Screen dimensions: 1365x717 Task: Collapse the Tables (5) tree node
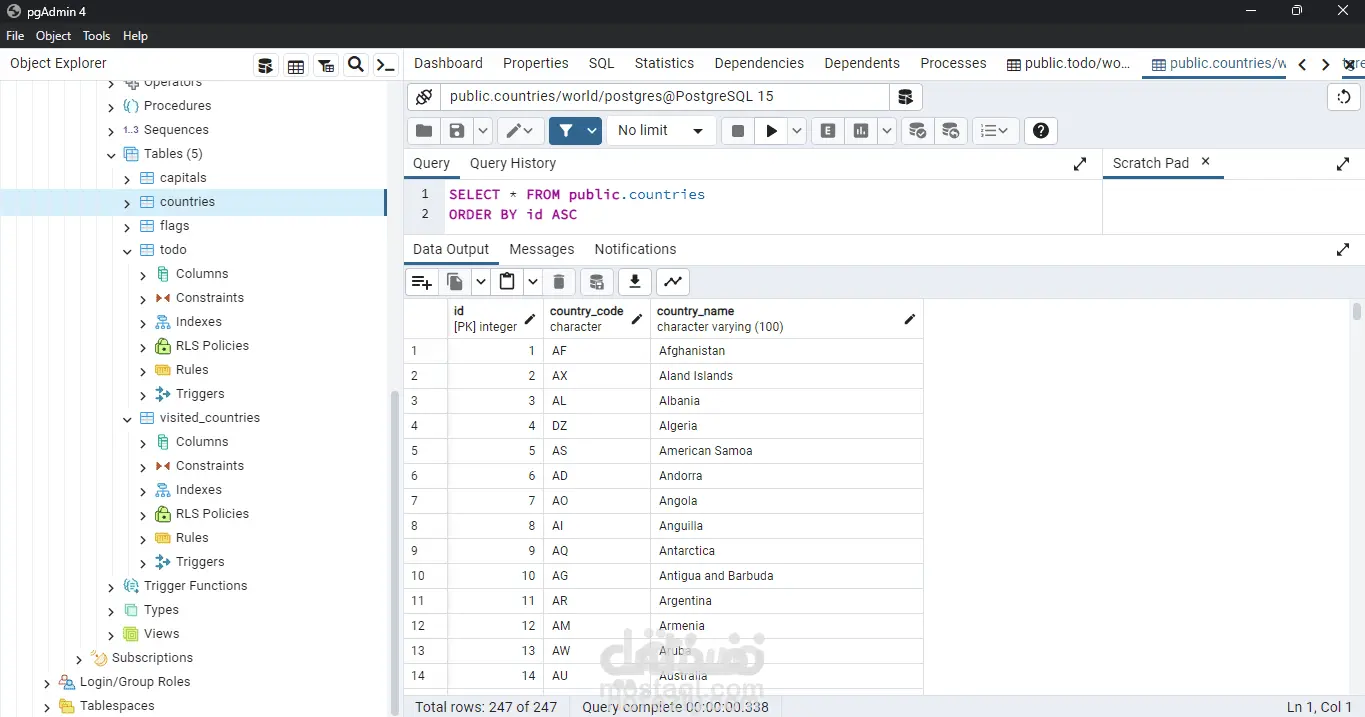coord(111,155)
